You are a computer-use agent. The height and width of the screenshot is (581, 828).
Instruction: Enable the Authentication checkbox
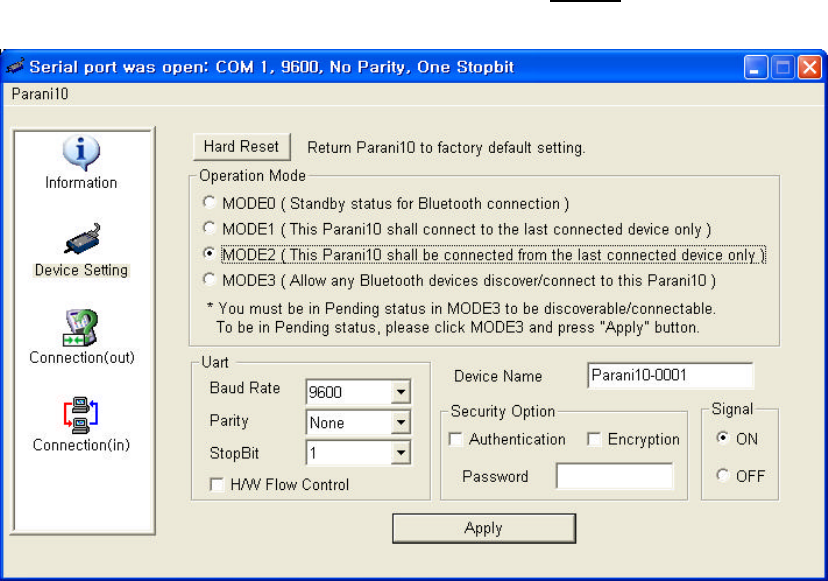tap(455, 439)
